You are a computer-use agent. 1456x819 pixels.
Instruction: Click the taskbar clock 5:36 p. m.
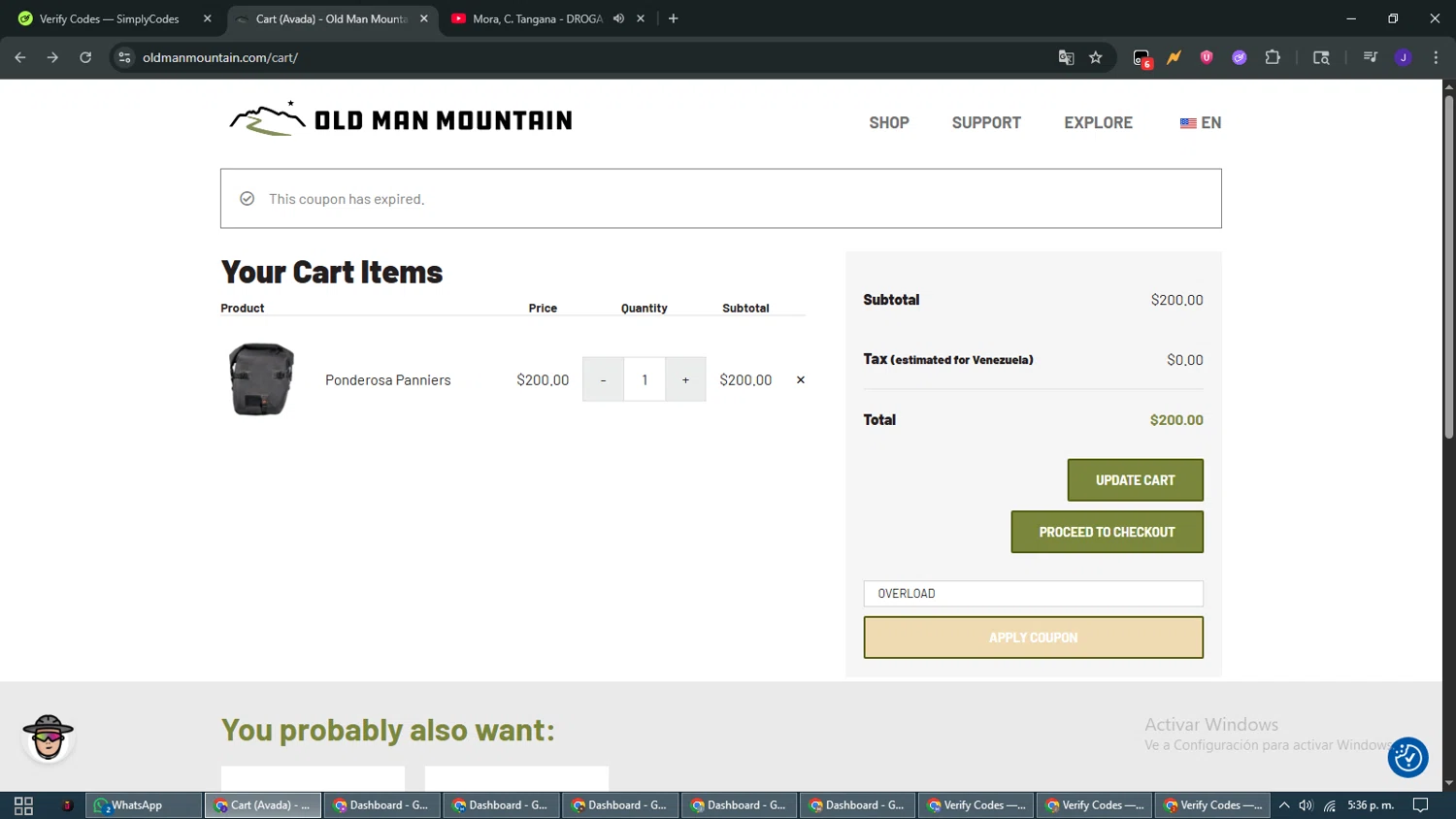pyautogui.click(x=1371, y=805)
